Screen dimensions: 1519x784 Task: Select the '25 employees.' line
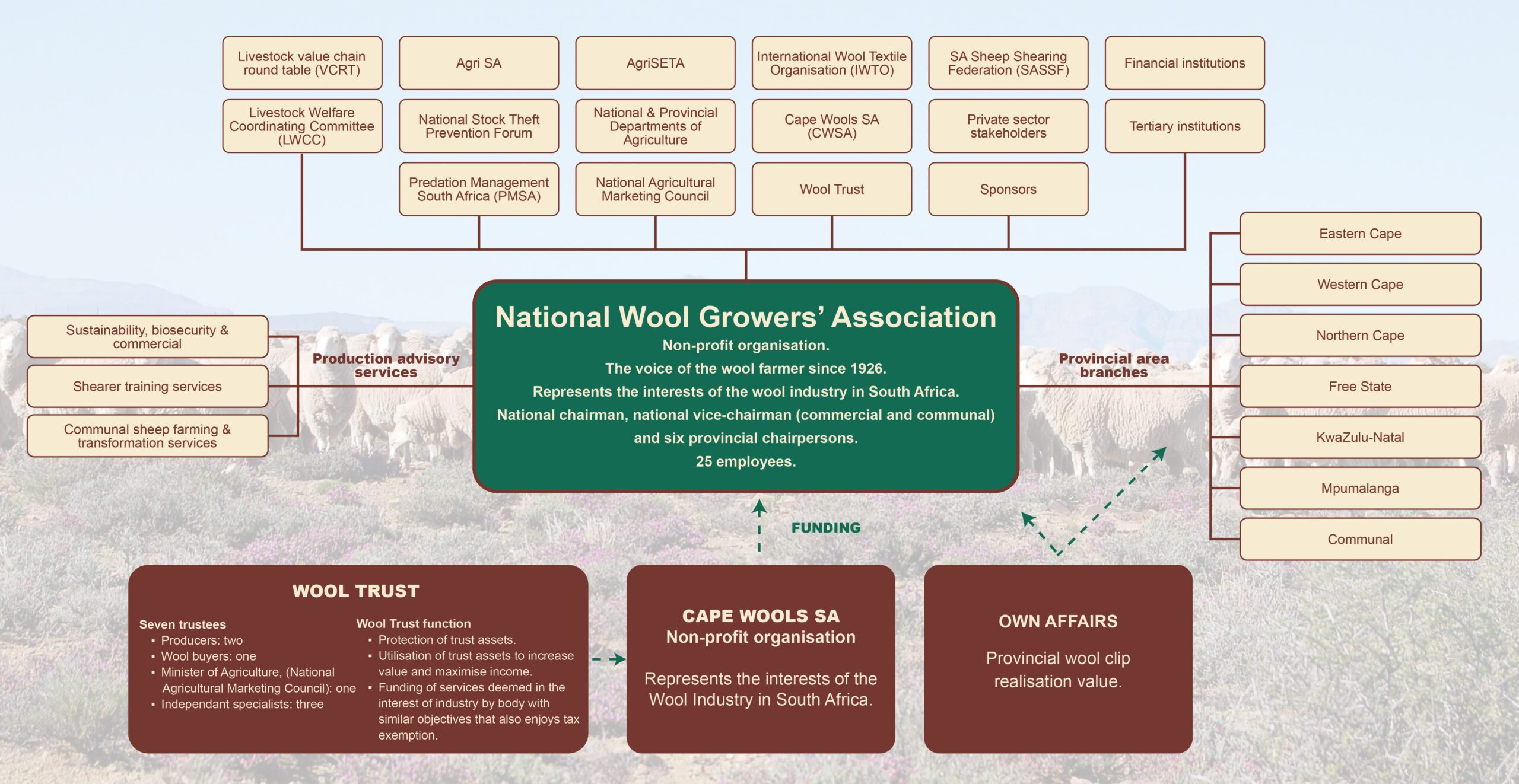746,461
